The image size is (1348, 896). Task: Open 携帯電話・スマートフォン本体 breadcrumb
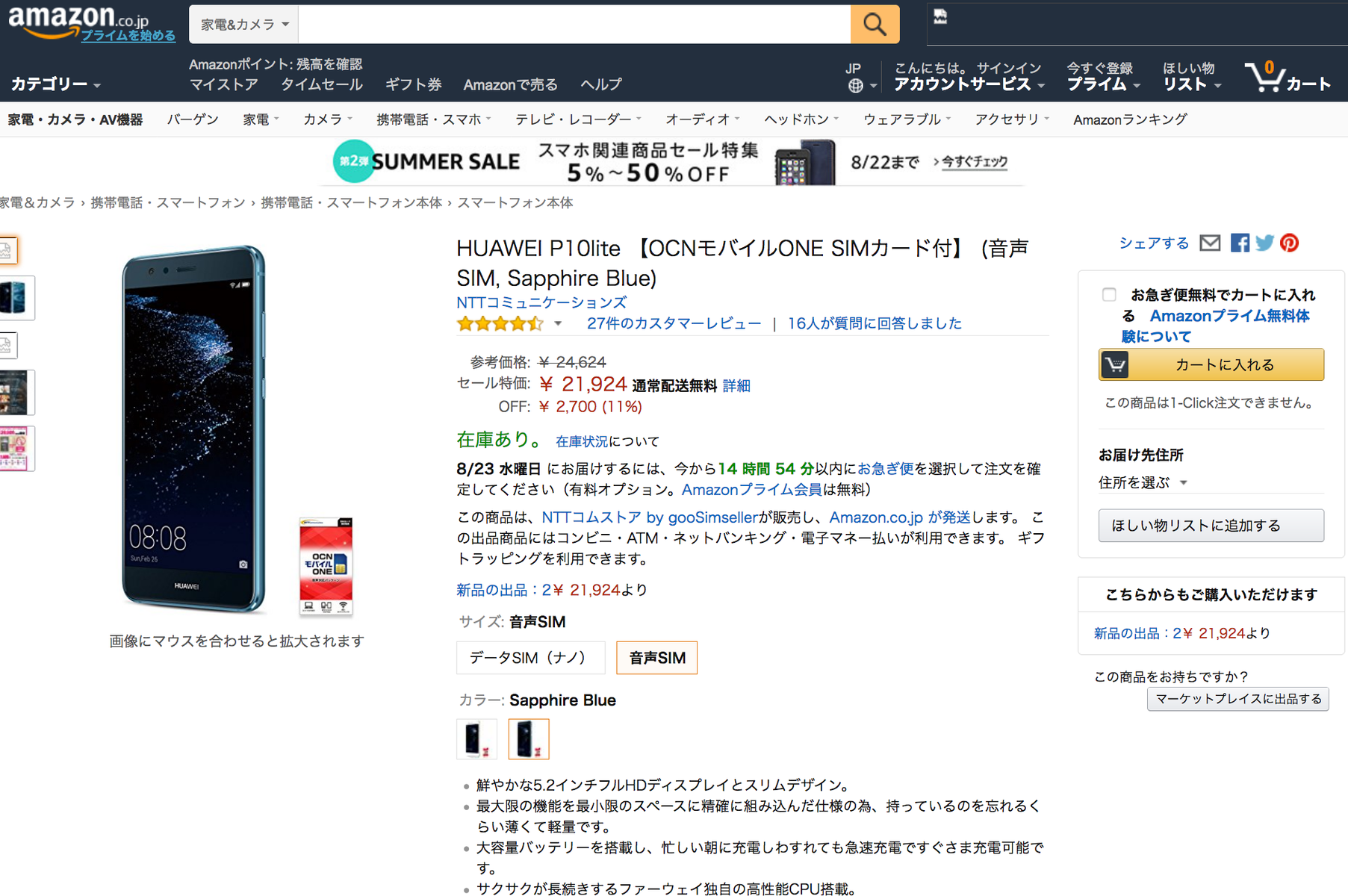tap(351, 203)
